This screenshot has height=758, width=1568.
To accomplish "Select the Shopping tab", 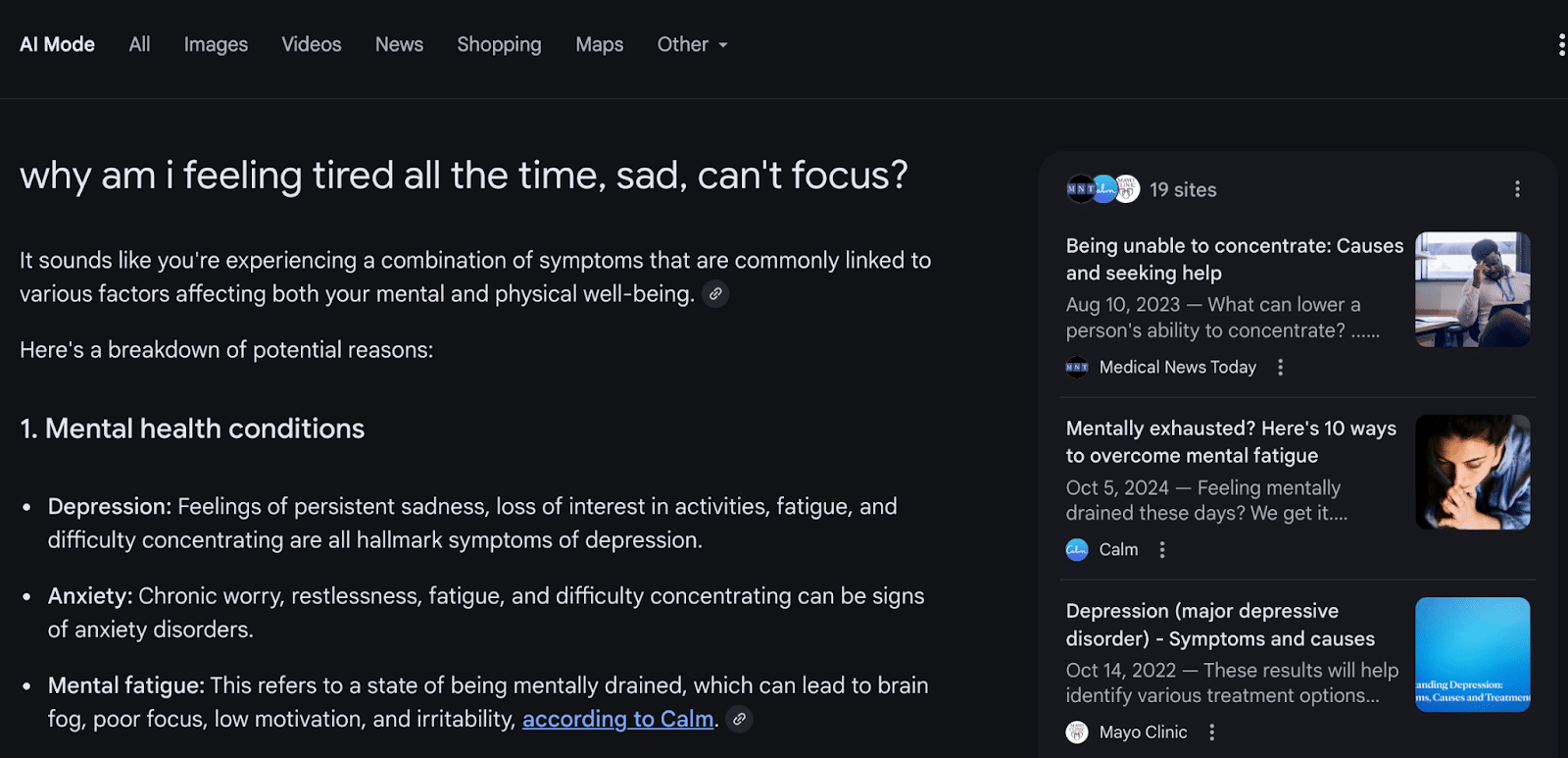I will 499,45.
